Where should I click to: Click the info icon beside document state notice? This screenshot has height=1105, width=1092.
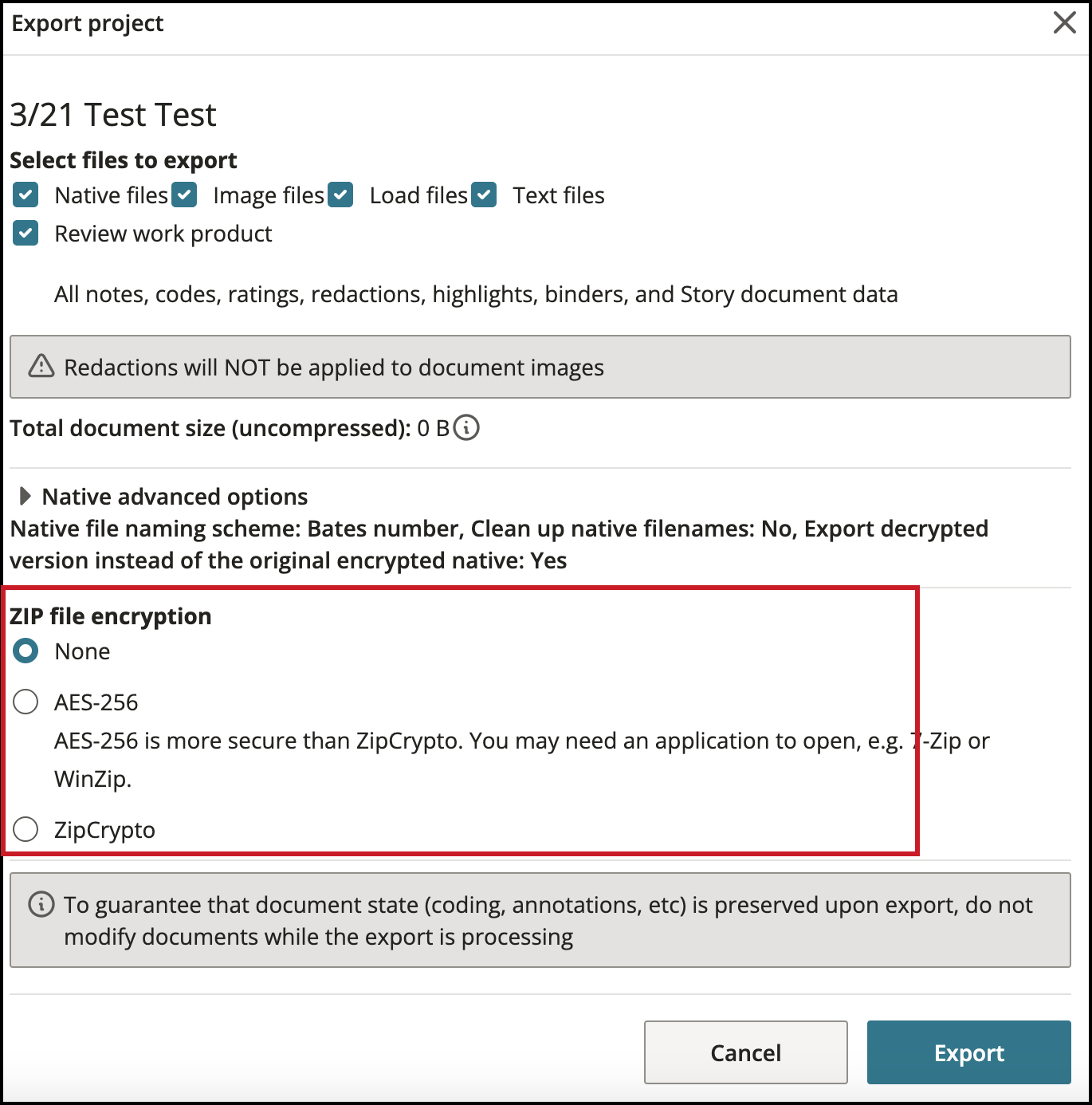click(41, 905)
